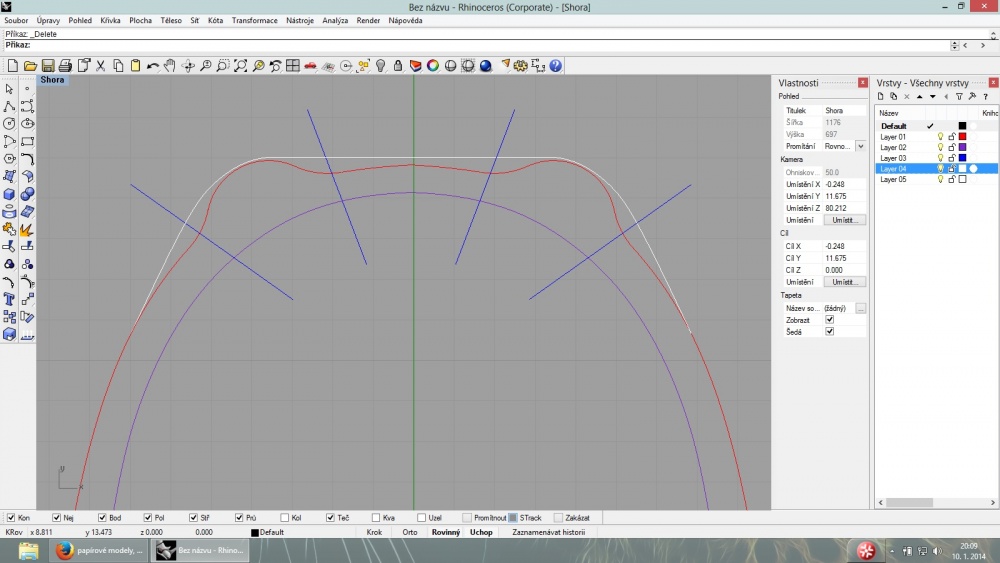The image size is (1000, 563).
Task: Toggle the Stř osnap checkbox
Action: pyautogui.click(x=193, y=518)
